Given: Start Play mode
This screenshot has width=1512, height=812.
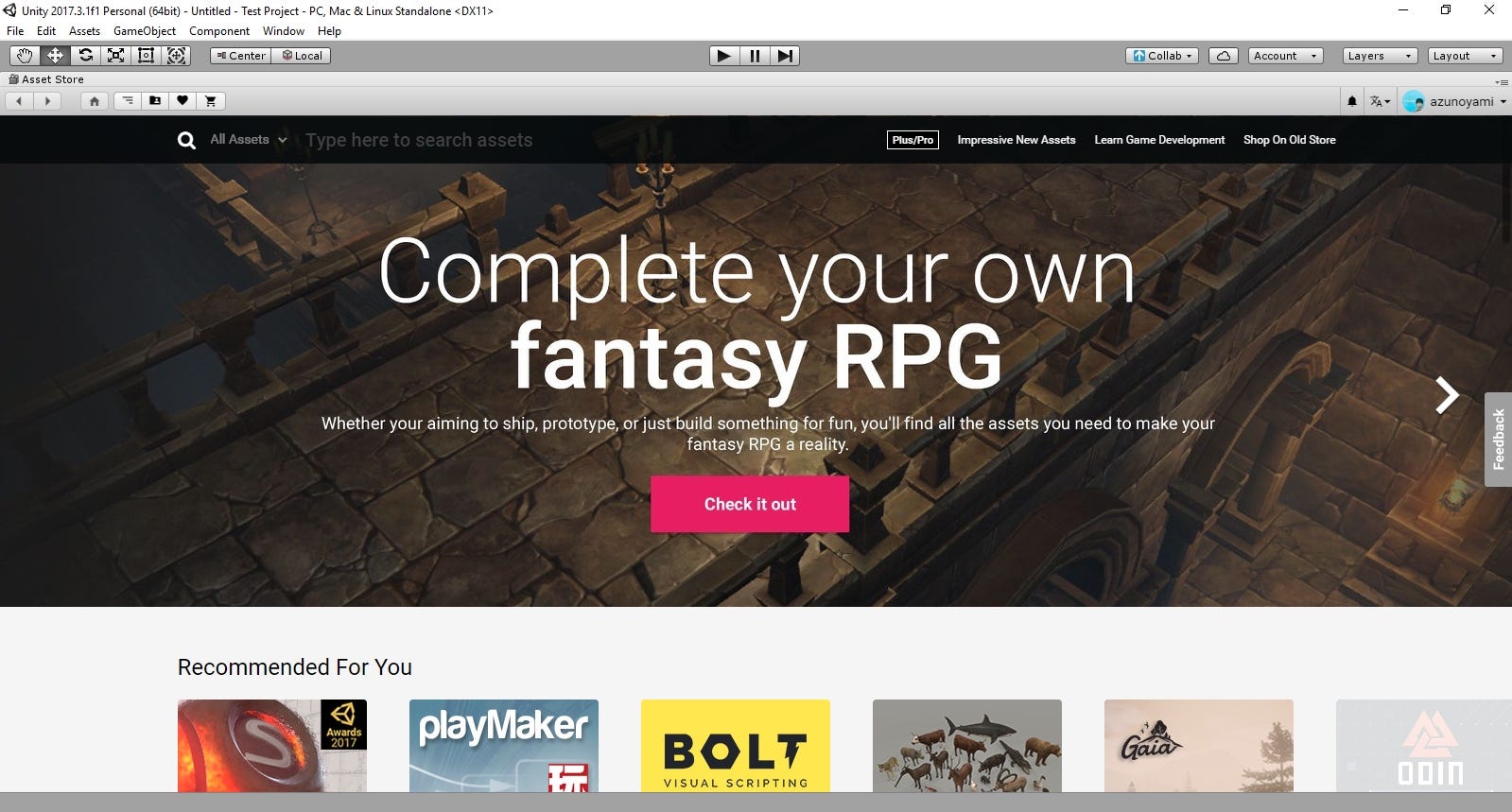Looking at the screenshot, I should (x=724, y=56).
